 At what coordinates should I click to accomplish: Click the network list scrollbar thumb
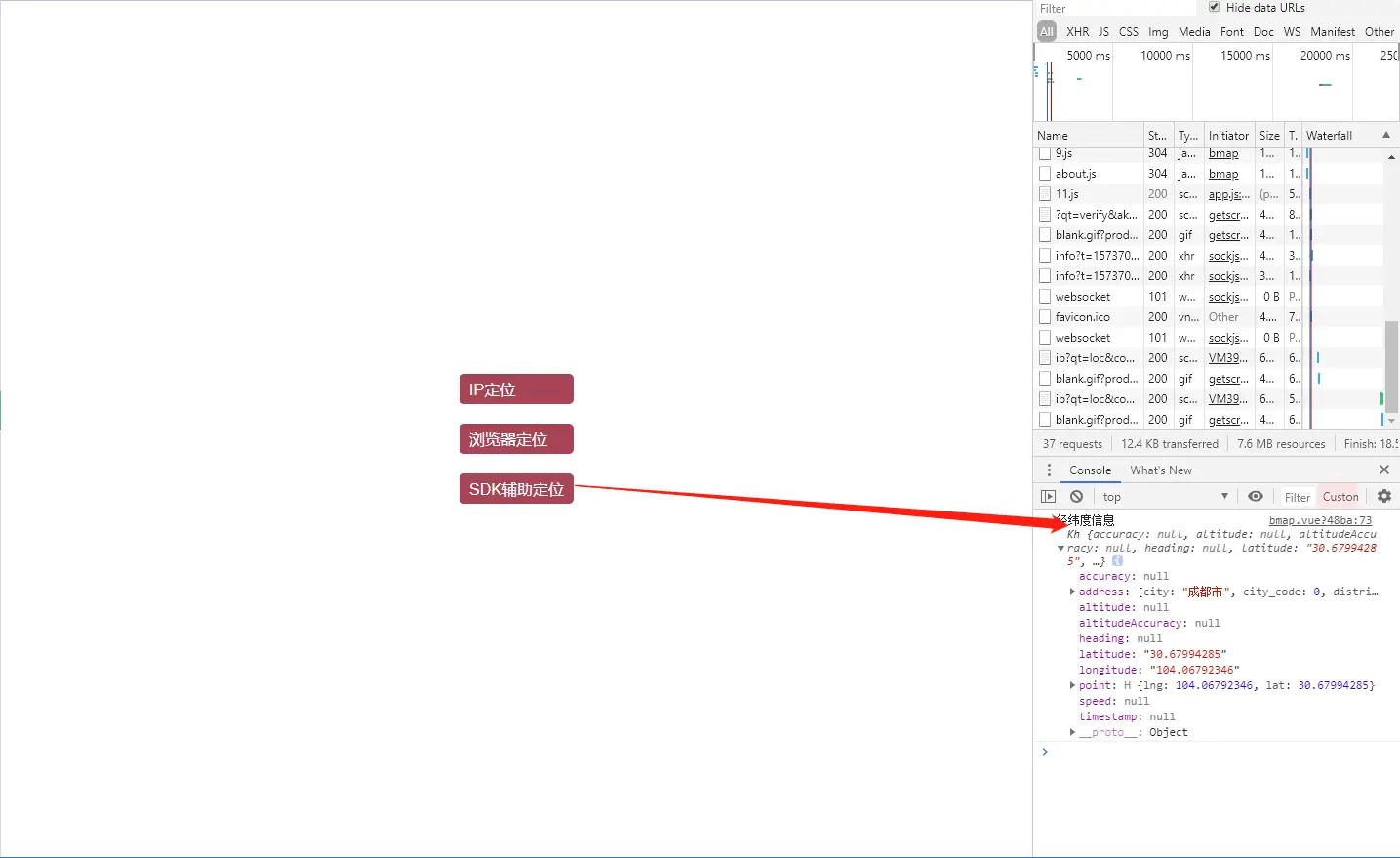1391,366
